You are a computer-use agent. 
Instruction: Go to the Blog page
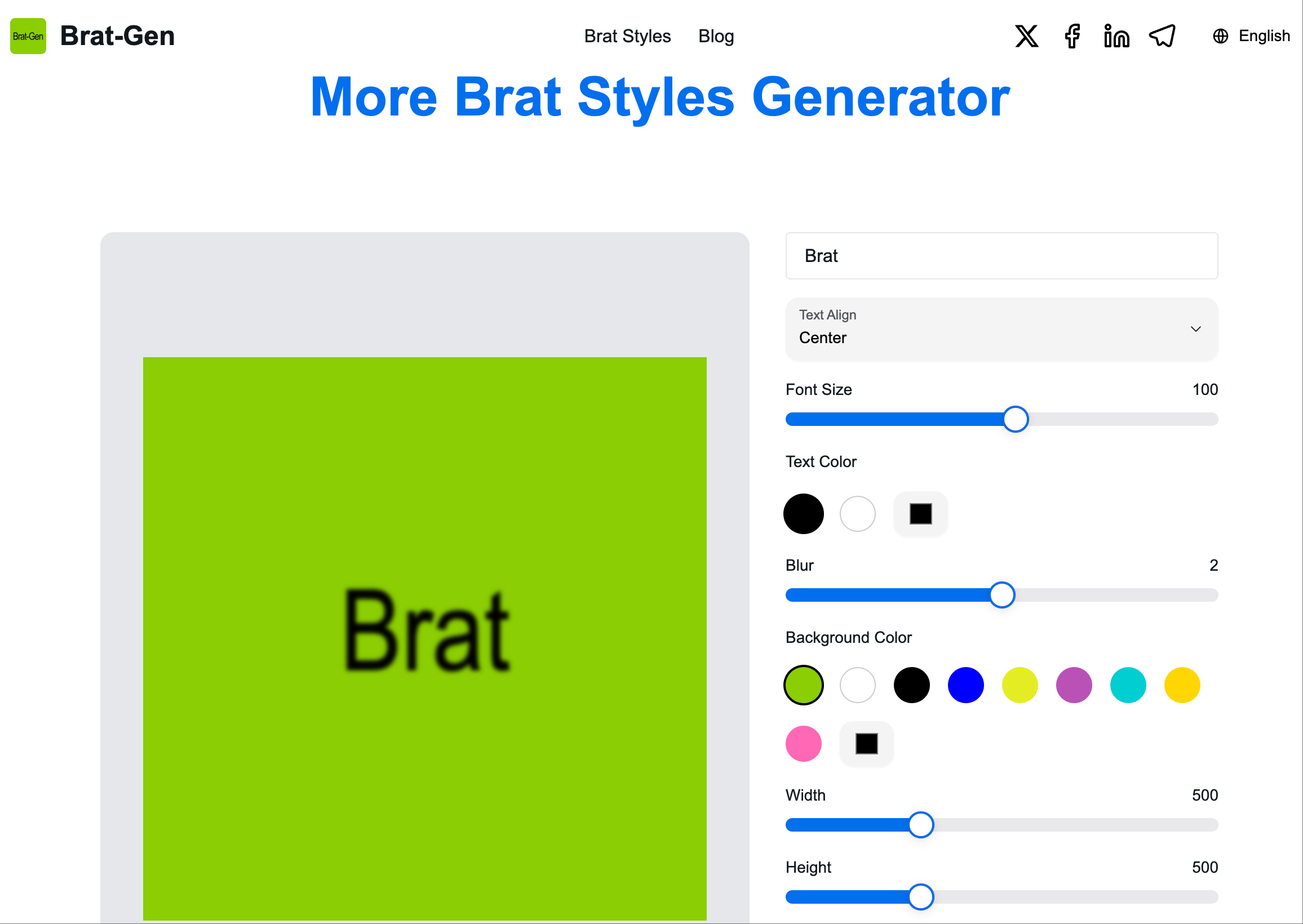pyautogui.click(x=716, y=36)
